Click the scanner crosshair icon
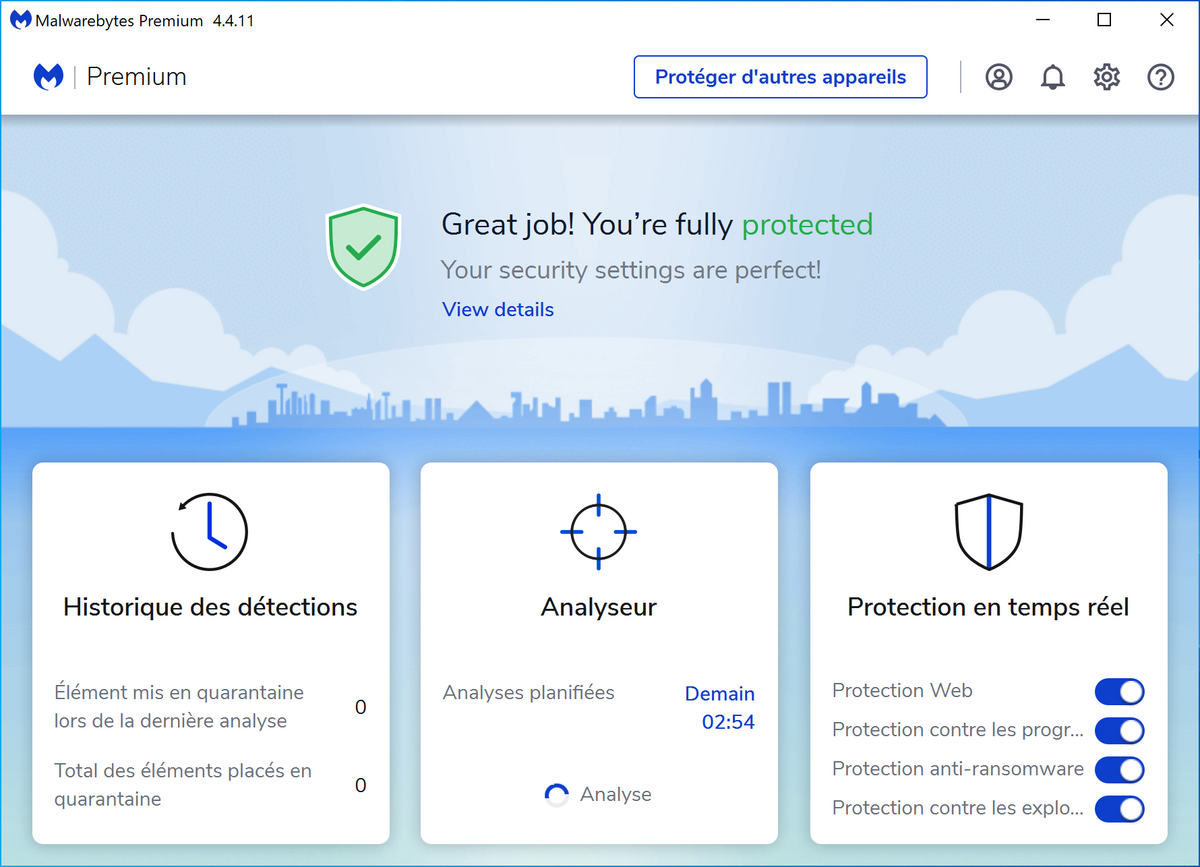The width and height of the screenshot is (1200, 867). [598, 532]
